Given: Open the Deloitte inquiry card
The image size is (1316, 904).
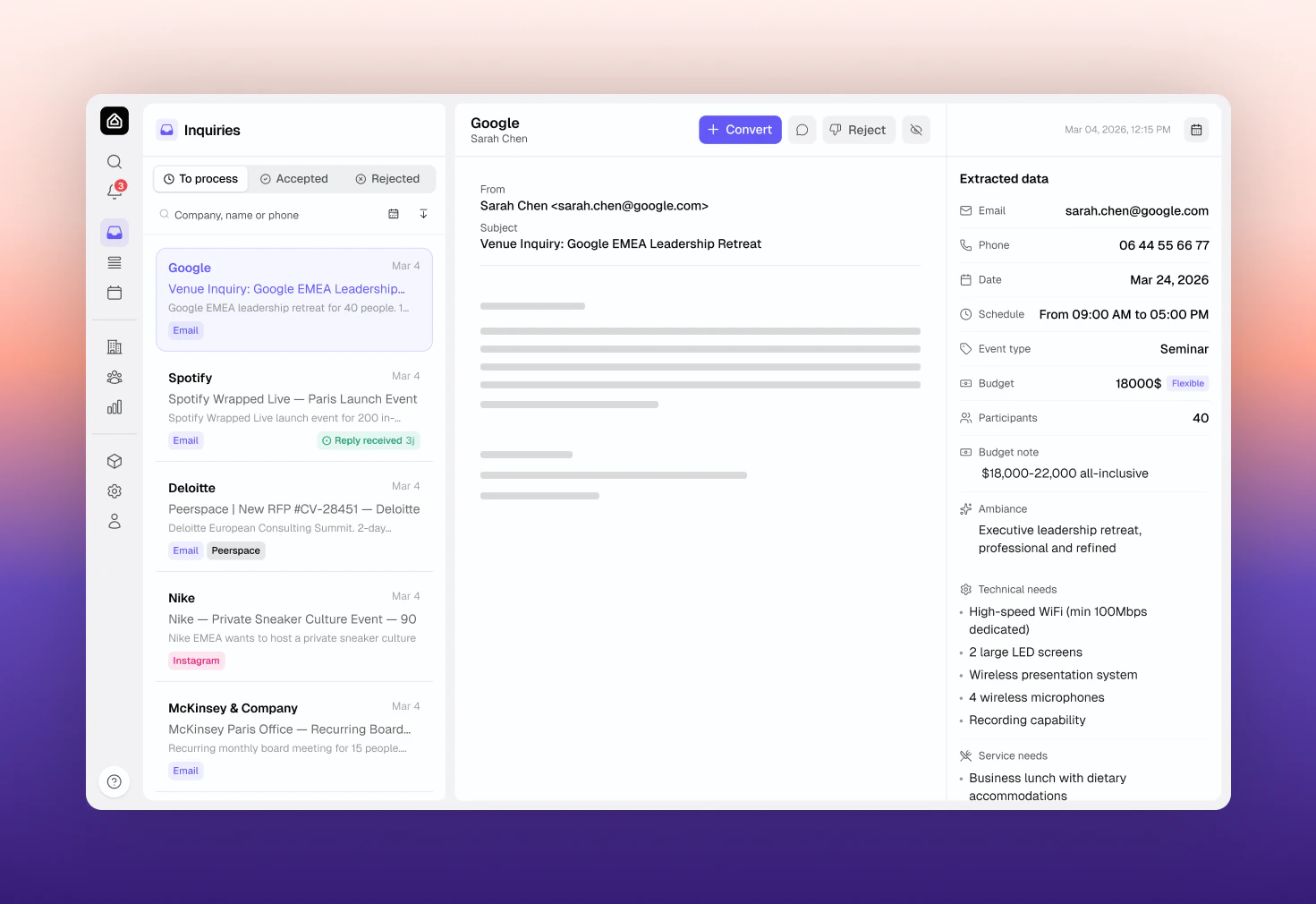Looking at the screenshot, I should pyautogui.click(x=294, y=519).
